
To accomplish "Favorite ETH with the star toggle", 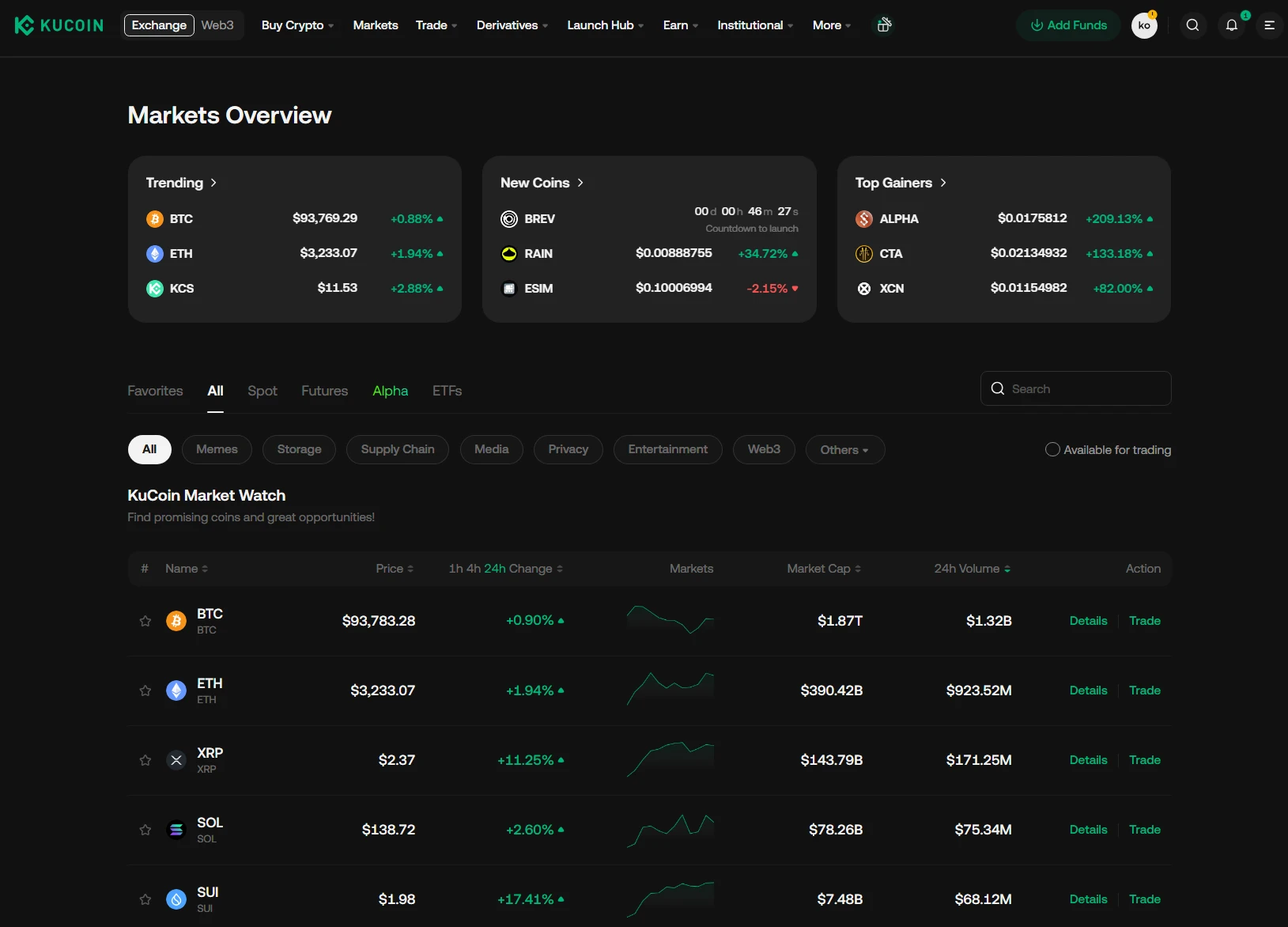I will point(145,691).
